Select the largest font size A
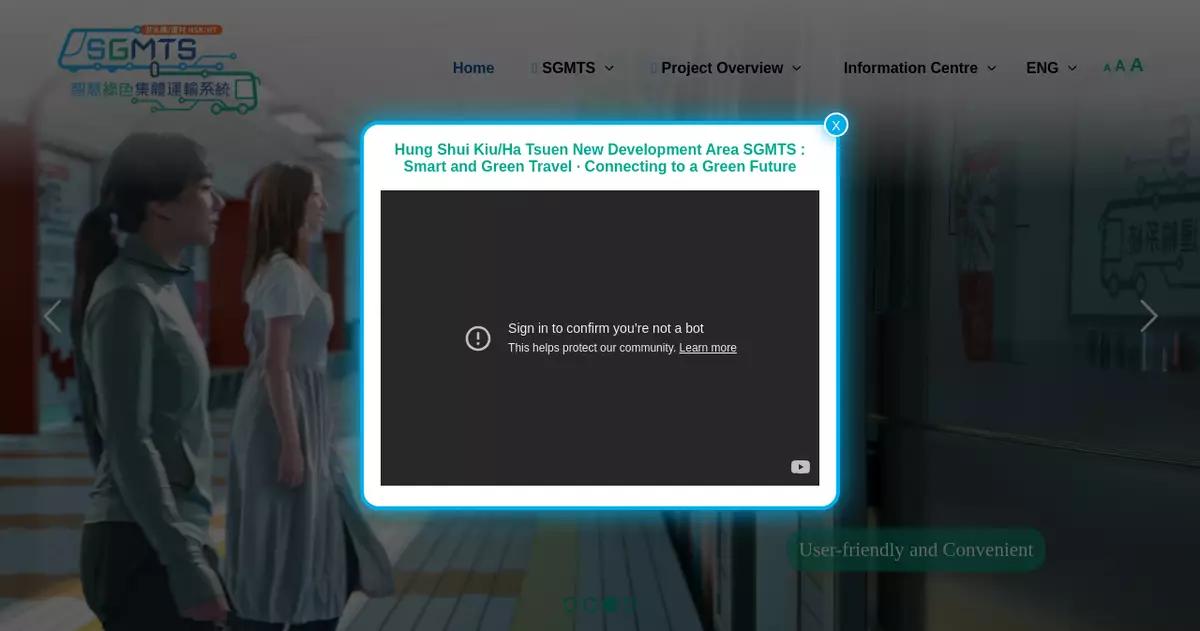 [1136, 65]
